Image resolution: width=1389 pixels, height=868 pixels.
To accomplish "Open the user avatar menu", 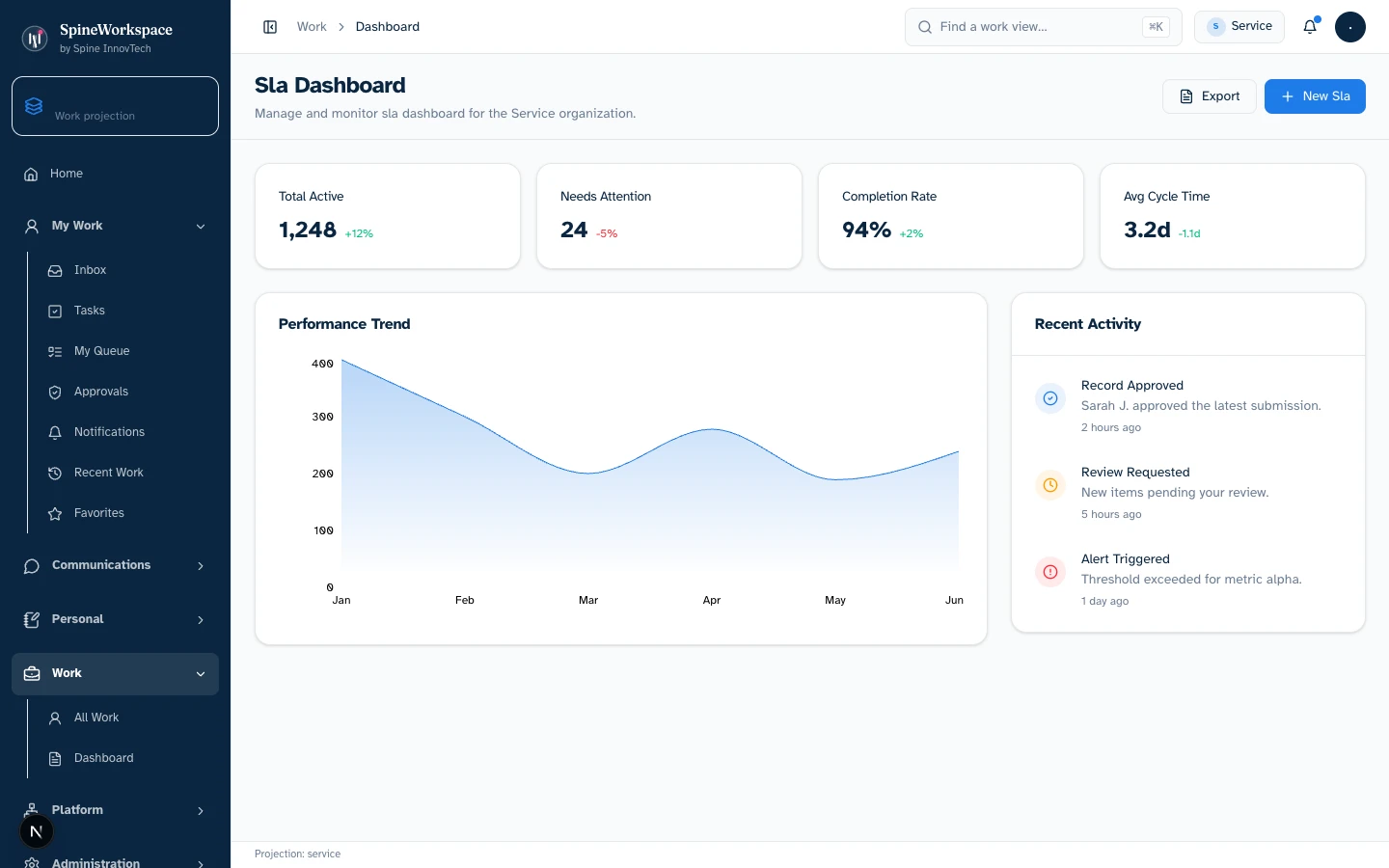I will click(1350, 27).
